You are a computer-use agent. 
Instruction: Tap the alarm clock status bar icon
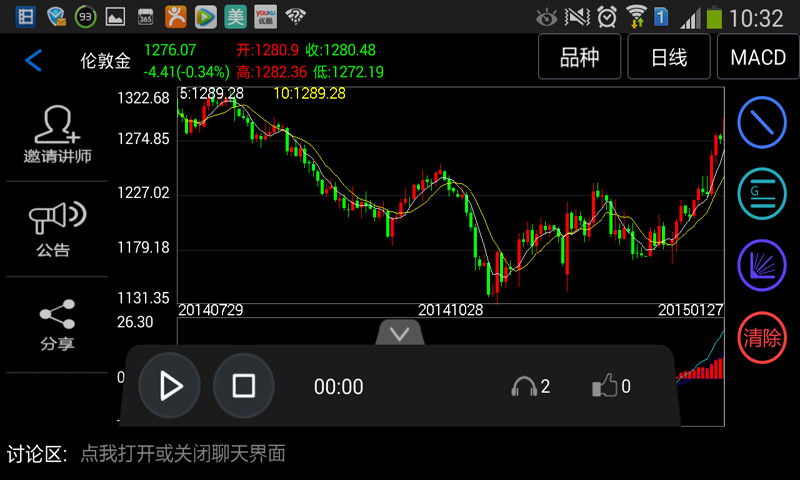pyautogui.click(x=607, y=17)
